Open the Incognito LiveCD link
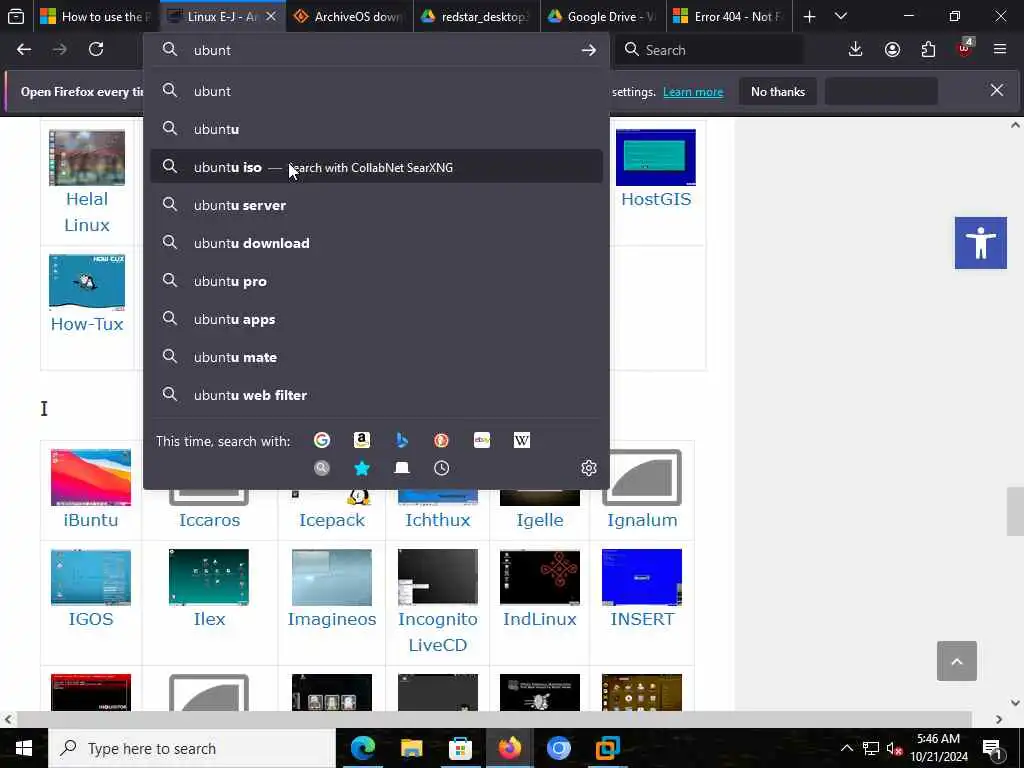 tap(438, 632)
